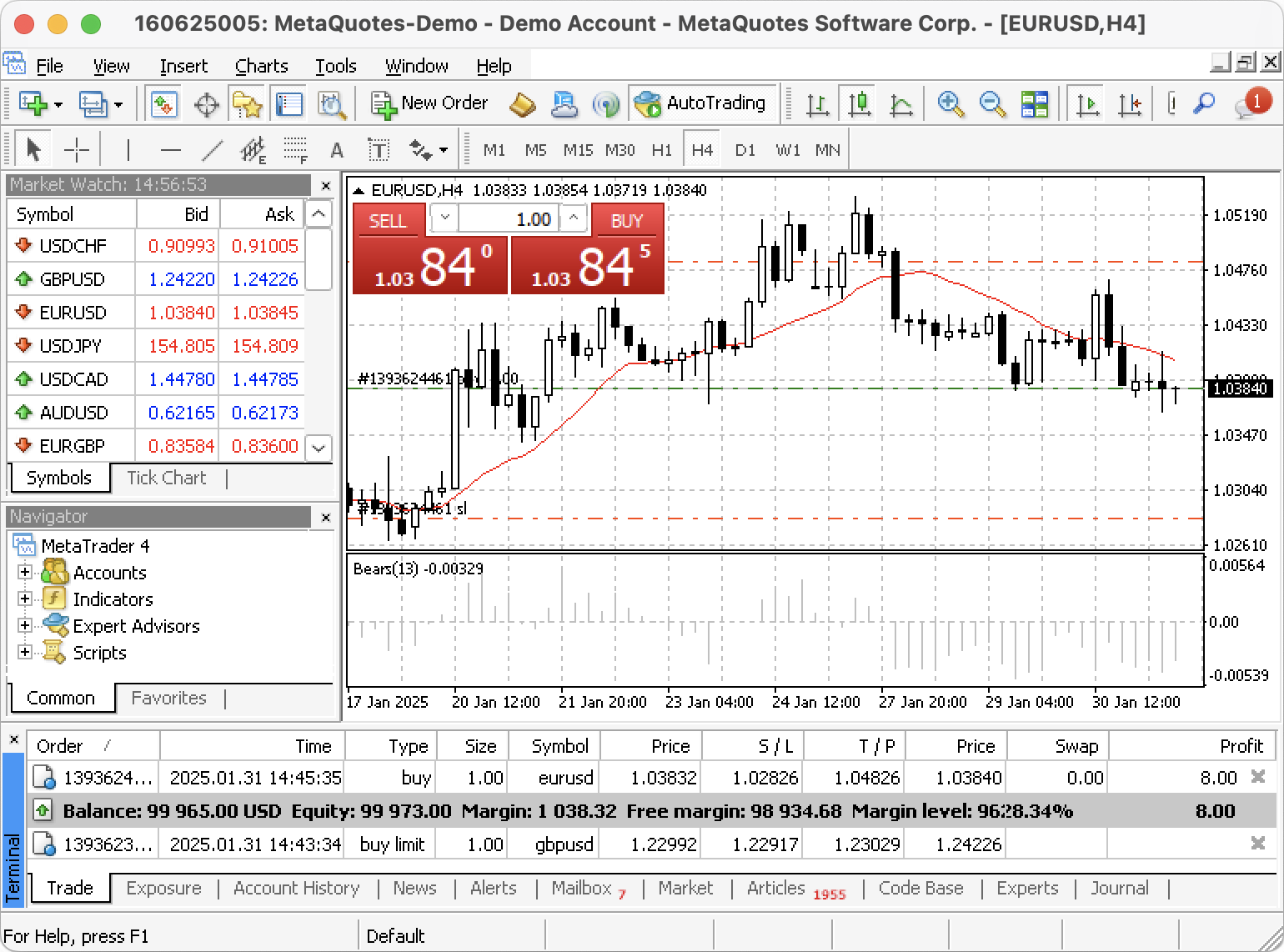
Task: Close the Navigator panel
Action: 326,518
